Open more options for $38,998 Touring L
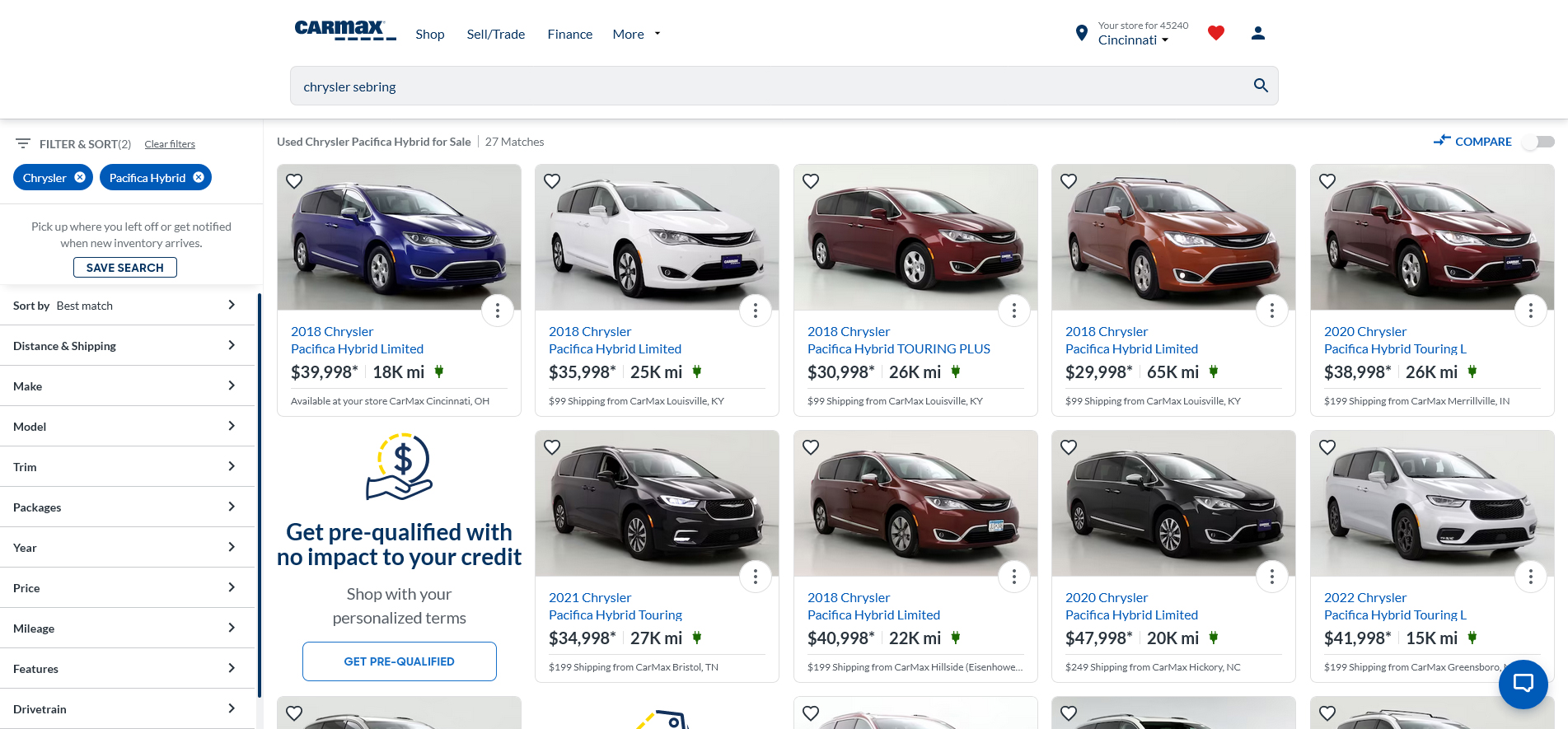Image resolution: width=1568 pixels, height=729 pixels. (x=1531, y=311)
